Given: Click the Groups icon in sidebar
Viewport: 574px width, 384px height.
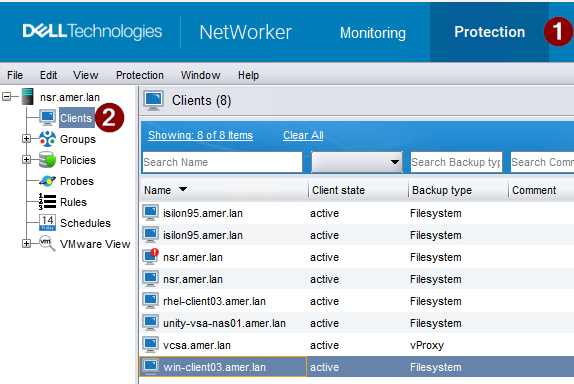Looking at the screenshot, I should click(x=48, y=139).
